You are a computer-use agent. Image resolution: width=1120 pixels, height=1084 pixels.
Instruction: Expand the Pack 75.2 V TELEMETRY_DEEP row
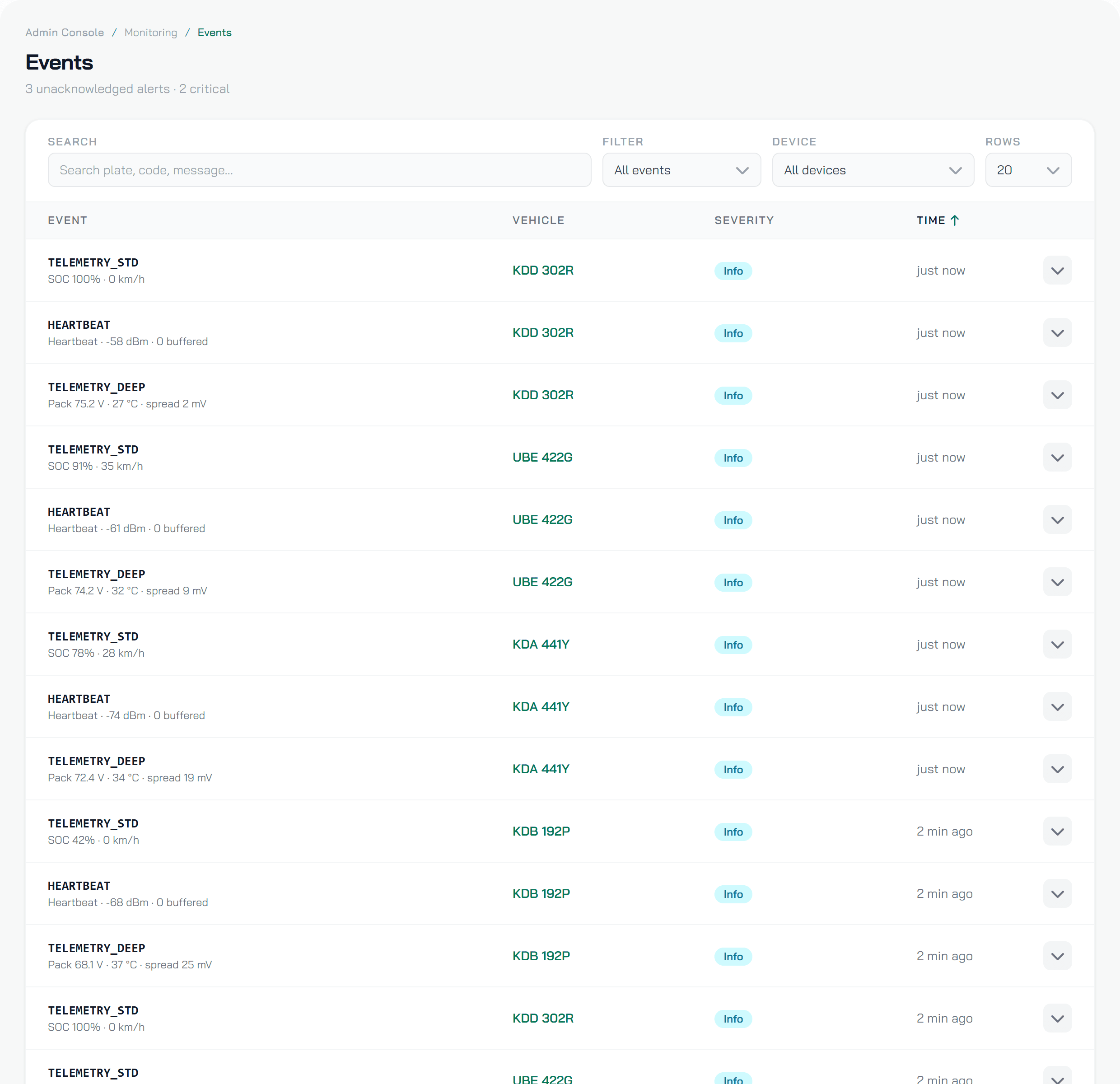[x=1057, y=395]
